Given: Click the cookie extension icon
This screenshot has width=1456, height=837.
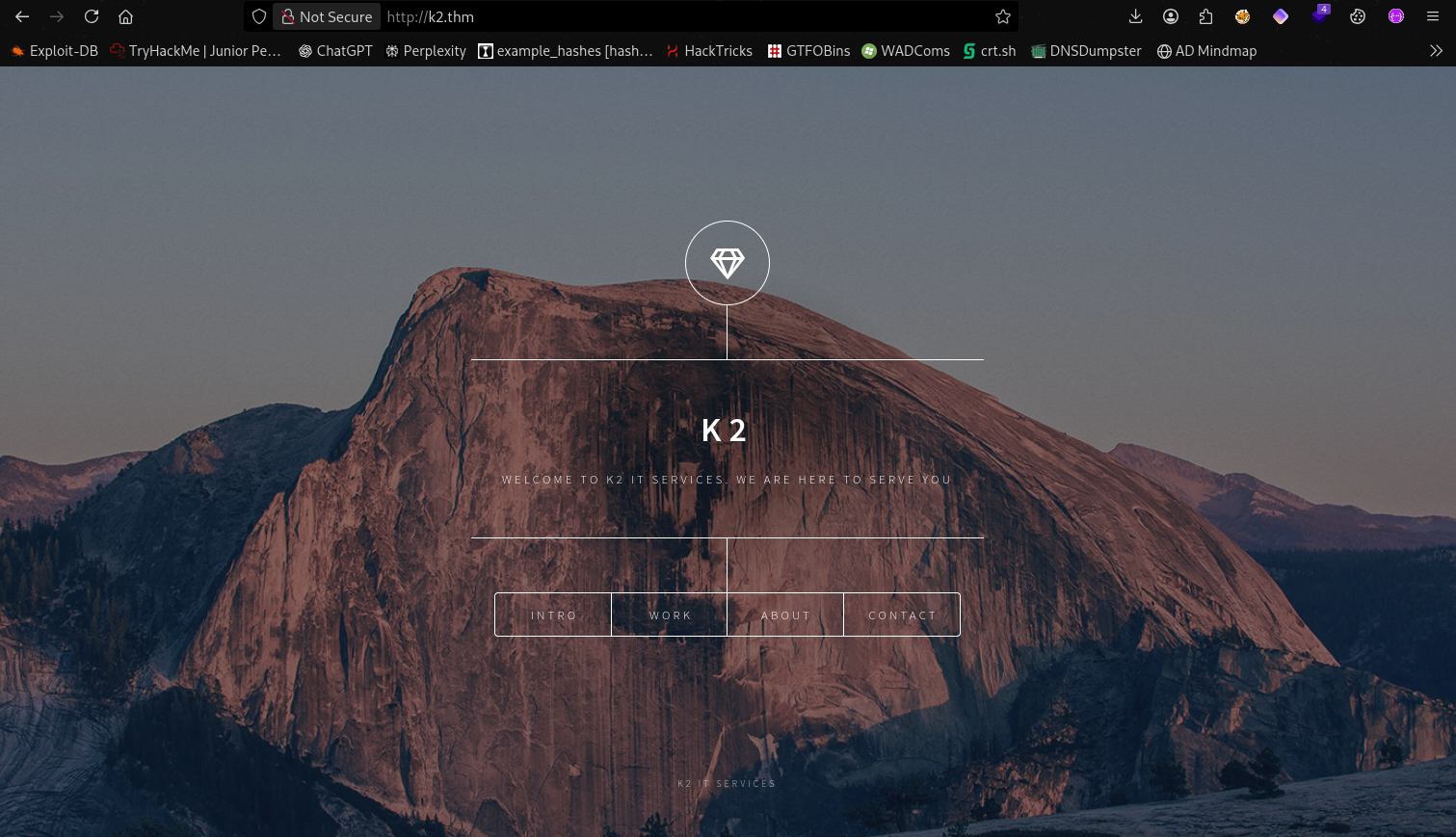Looking at the screenshot, I should click(x=1358, y=16).
